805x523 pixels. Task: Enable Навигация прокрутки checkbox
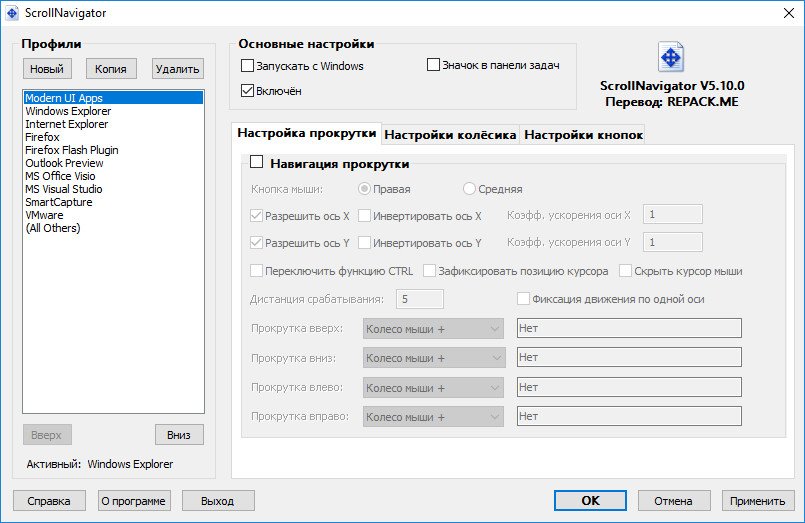pos(256,162)
